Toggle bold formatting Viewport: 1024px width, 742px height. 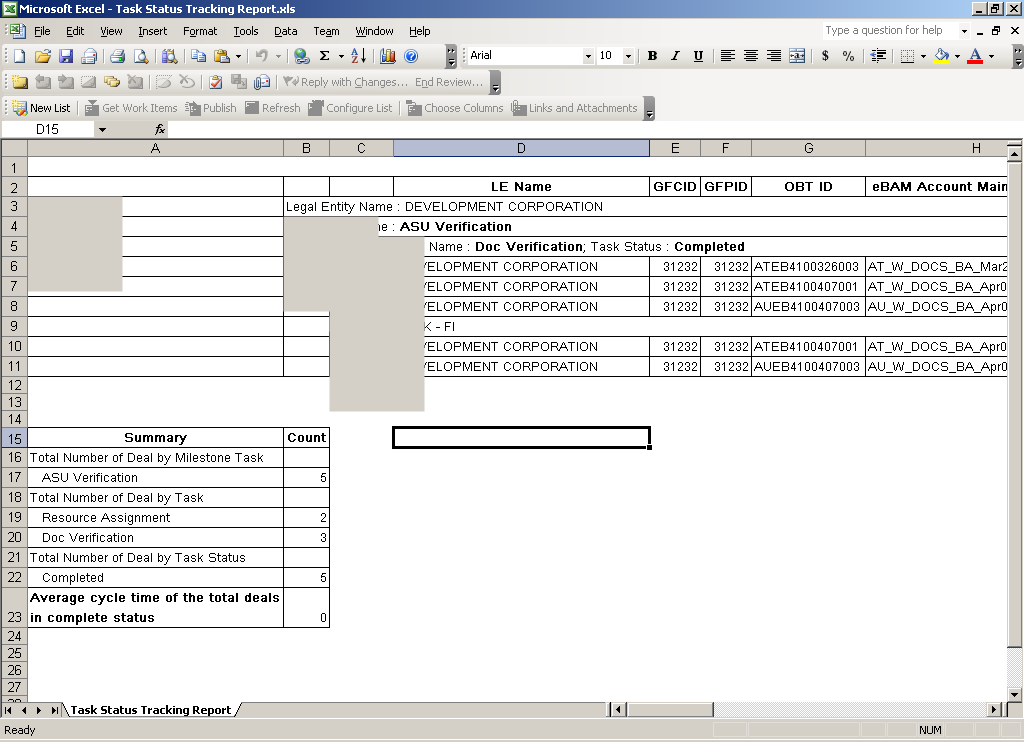652,56
